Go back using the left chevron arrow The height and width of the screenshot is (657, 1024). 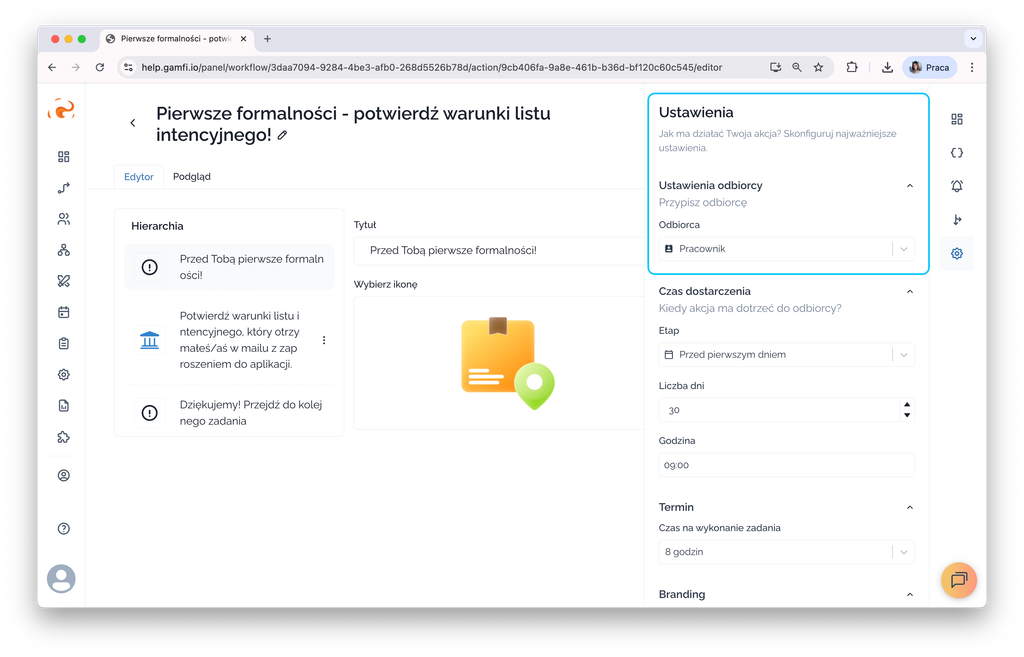(x=133, y=123)
